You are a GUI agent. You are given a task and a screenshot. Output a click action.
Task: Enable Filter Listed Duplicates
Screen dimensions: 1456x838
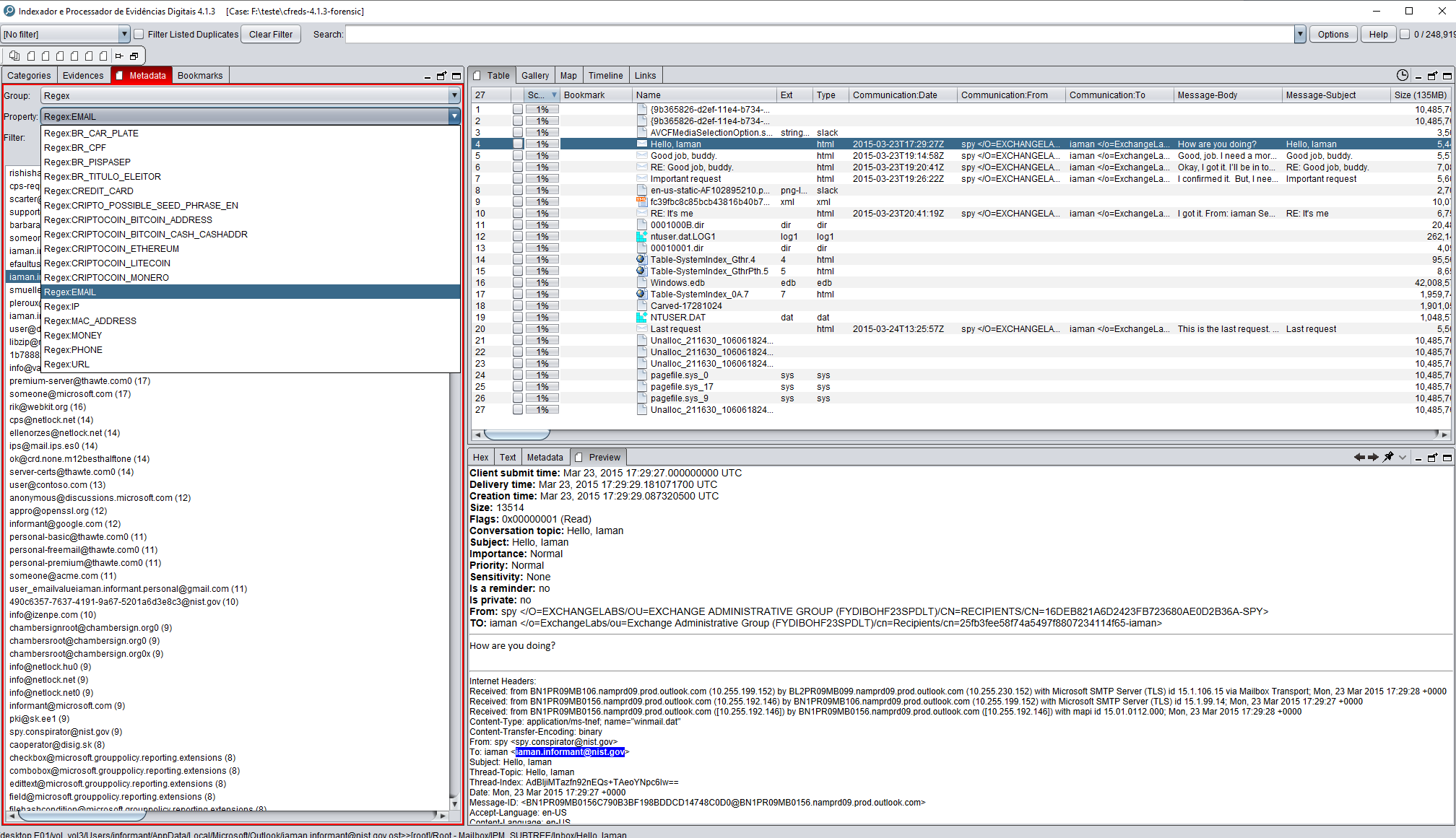pos(137,34)
